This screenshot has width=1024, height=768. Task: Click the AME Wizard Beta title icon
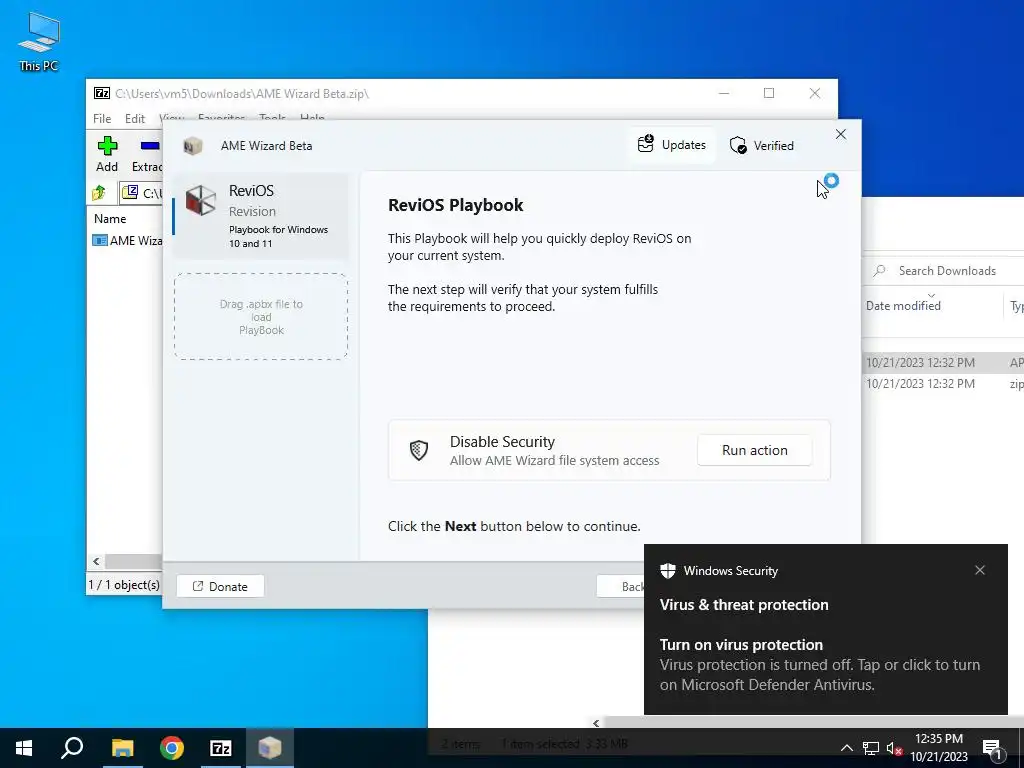[193, 146]
